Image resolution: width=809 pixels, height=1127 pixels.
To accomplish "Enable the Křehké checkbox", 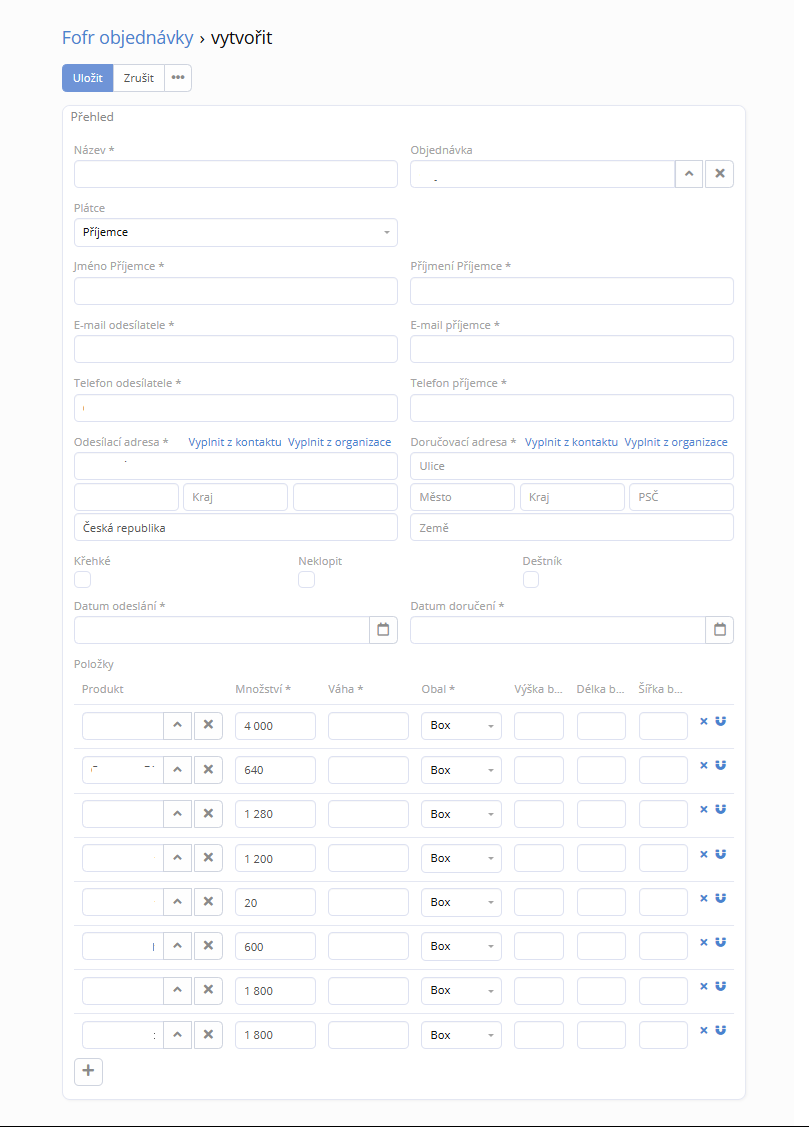I will (x=83, y=580).
